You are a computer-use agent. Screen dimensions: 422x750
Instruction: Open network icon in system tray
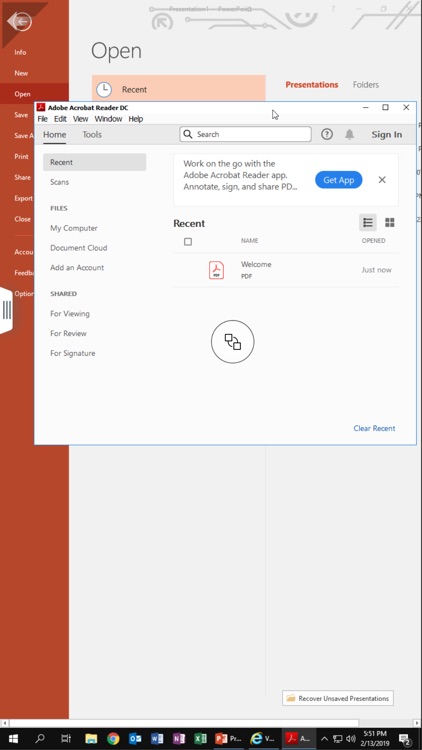point(338,739)
